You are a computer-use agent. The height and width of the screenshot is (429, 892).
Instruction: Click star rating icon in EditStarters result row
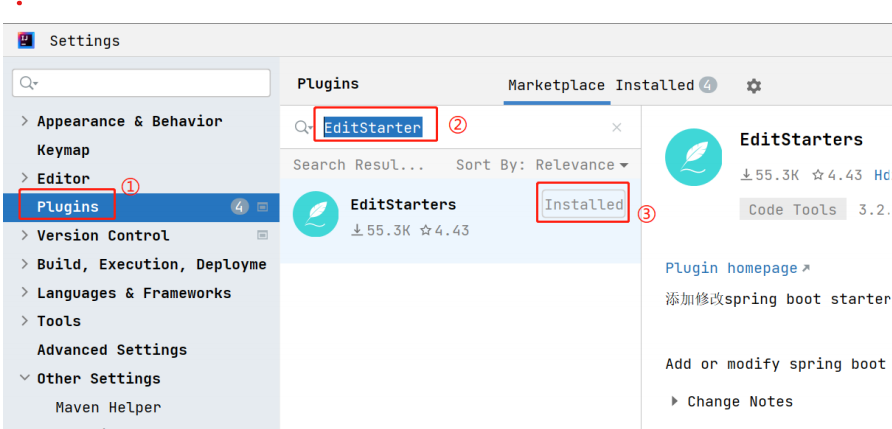click(x=426, y=230)
